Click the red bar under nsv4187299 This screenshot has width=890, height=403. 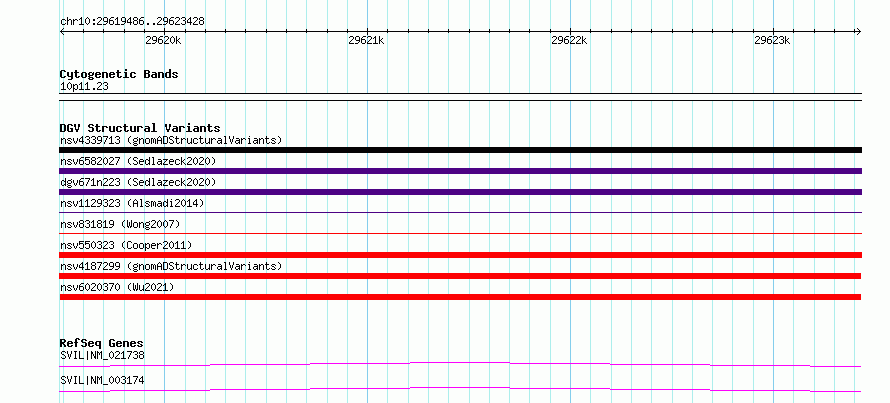click(460, 276)
